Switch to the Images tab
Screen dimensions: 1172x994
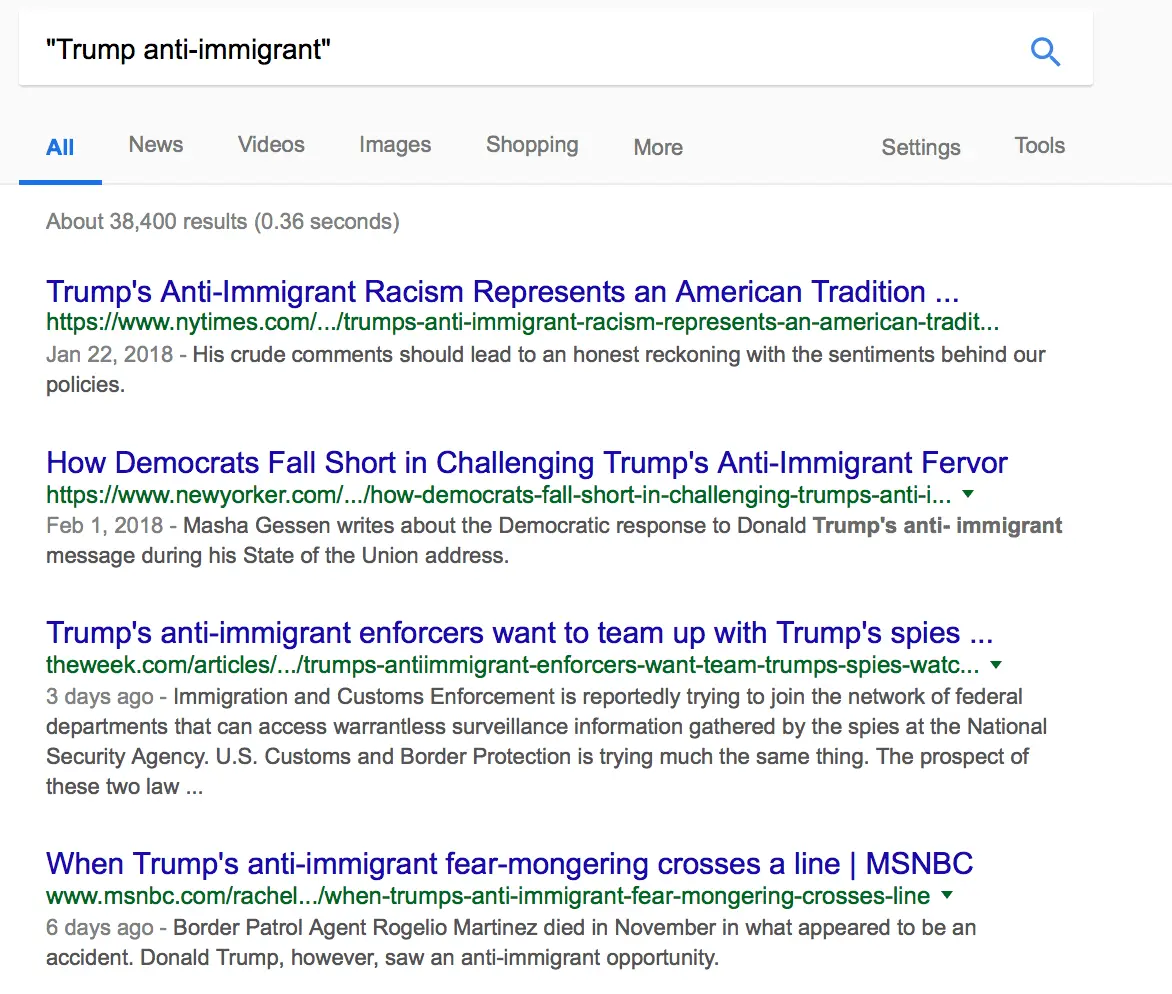tap(394, 145)
